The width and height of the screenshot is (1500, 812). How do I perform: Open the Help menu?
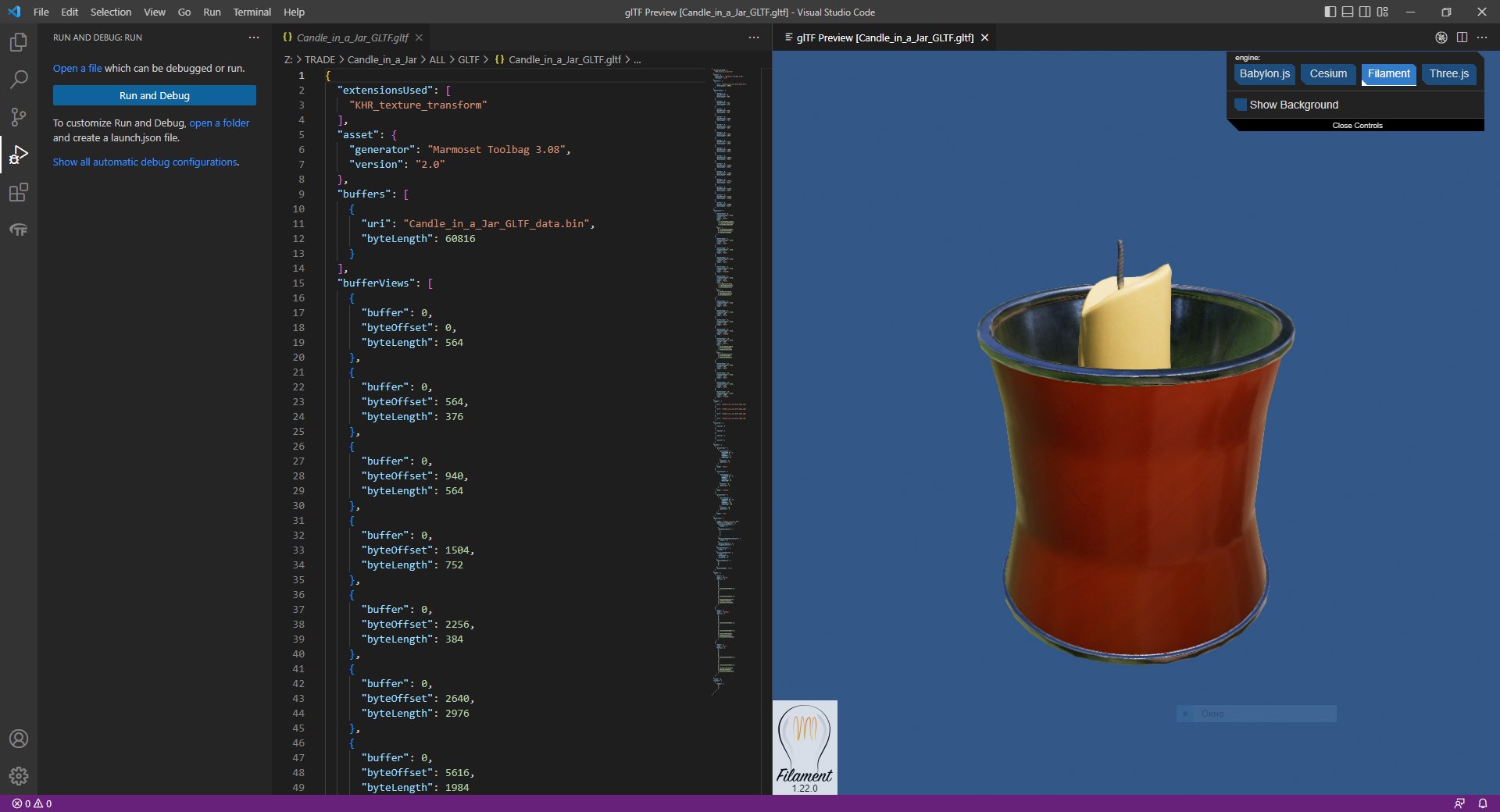(294, 12)
